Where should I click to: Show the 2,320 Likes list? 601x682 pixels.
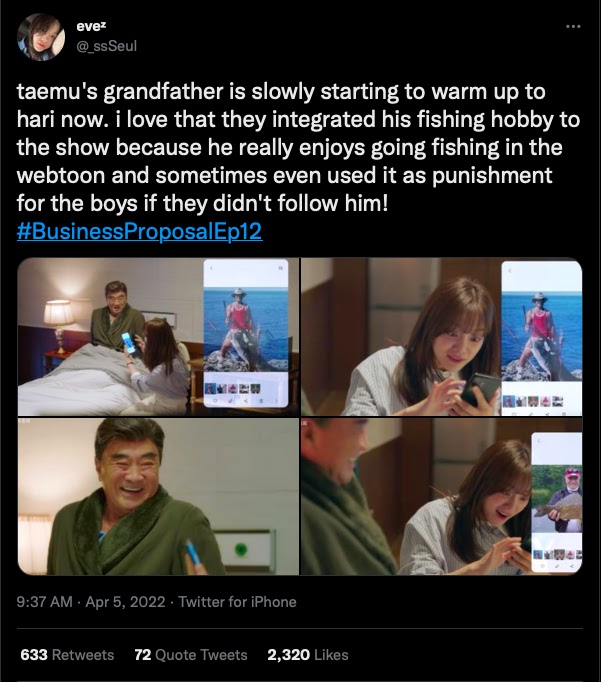pyautogui.click(x=308, y=655)
